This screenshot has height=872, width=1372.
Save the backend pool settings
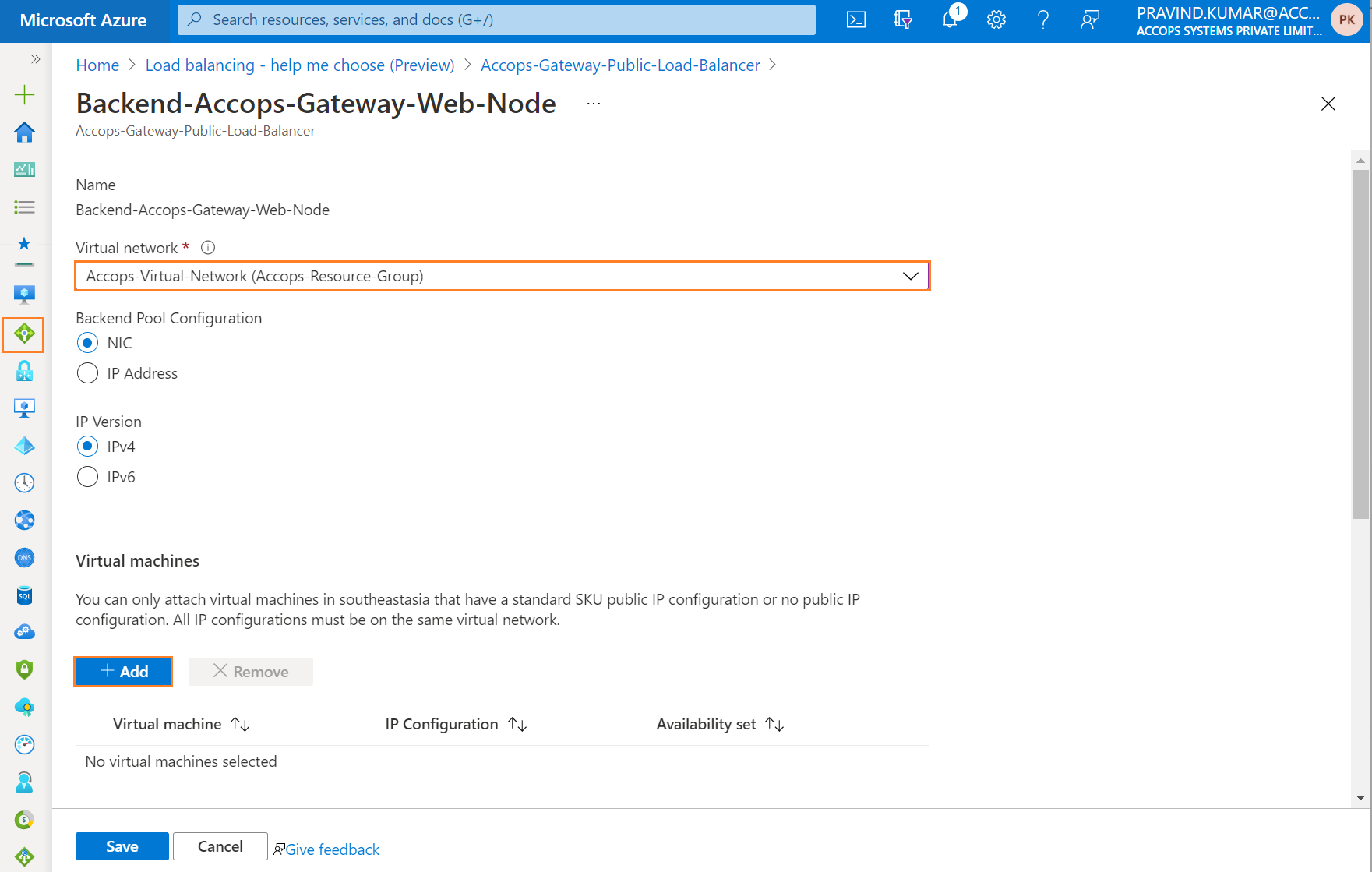pyautogui.click(x=122, y=846)
